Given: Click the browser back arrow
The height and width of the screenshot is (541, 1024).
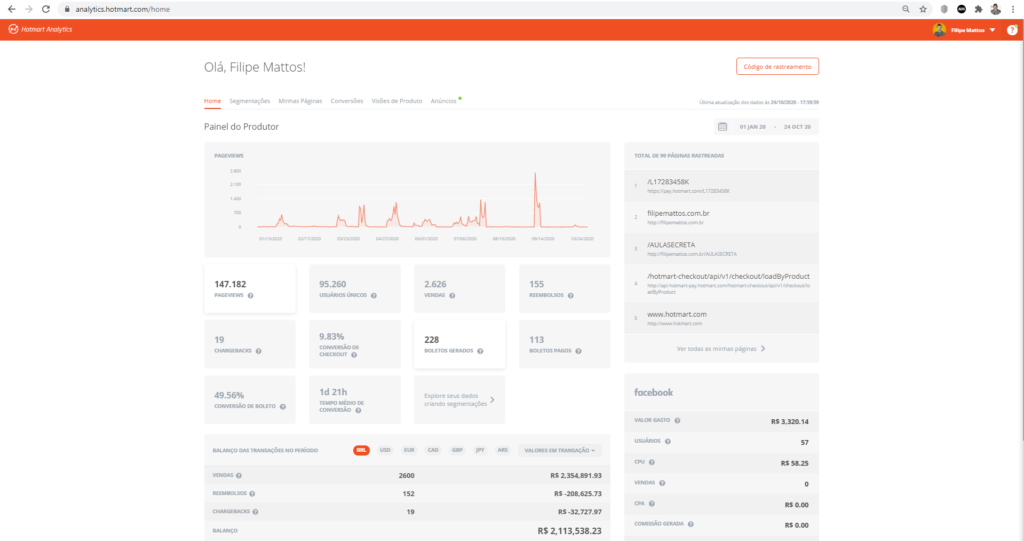Looking at the screenshot, I should [x=11, y=9].
